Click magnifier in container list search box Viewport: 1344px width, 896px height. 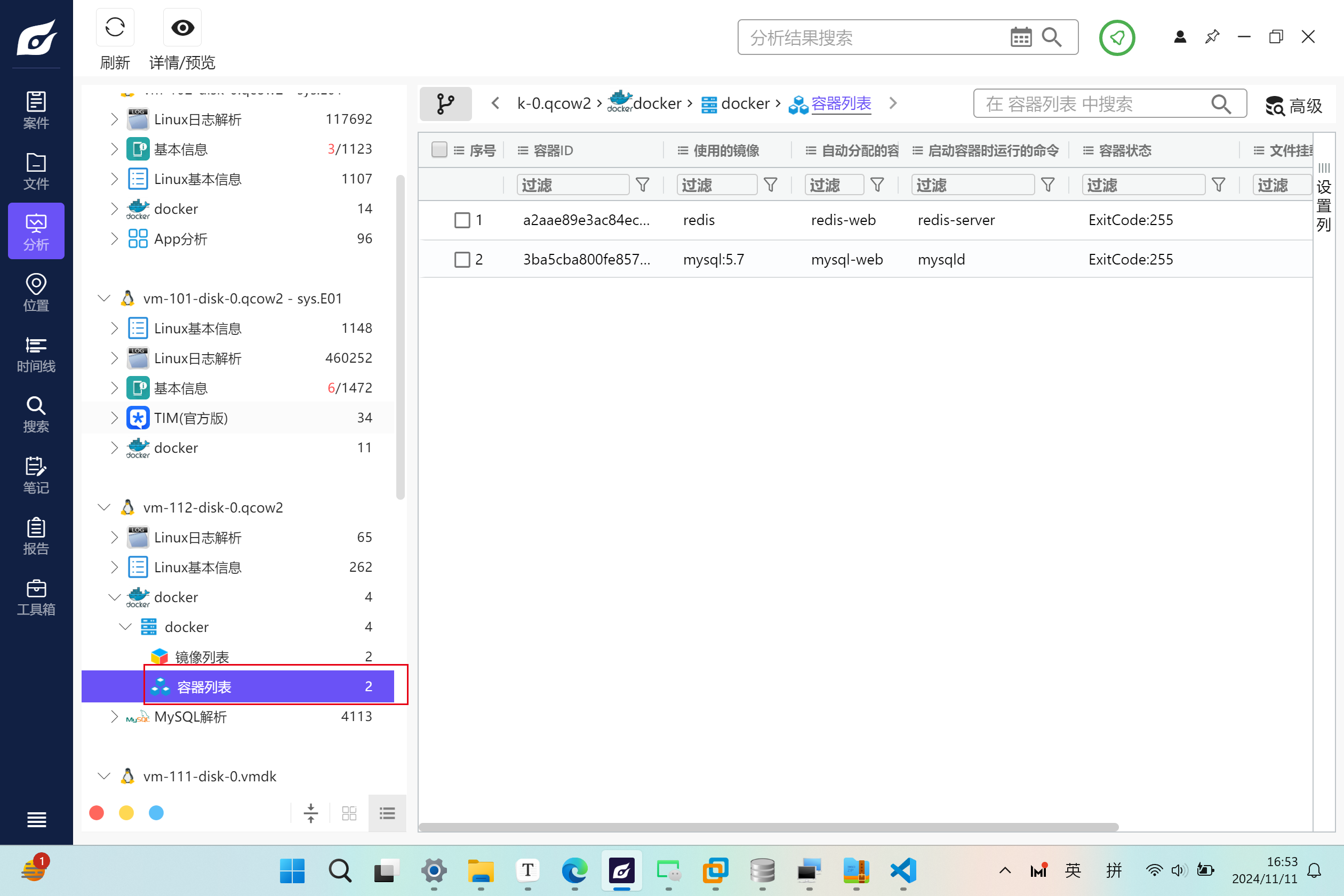click(x=1221, y=103)
